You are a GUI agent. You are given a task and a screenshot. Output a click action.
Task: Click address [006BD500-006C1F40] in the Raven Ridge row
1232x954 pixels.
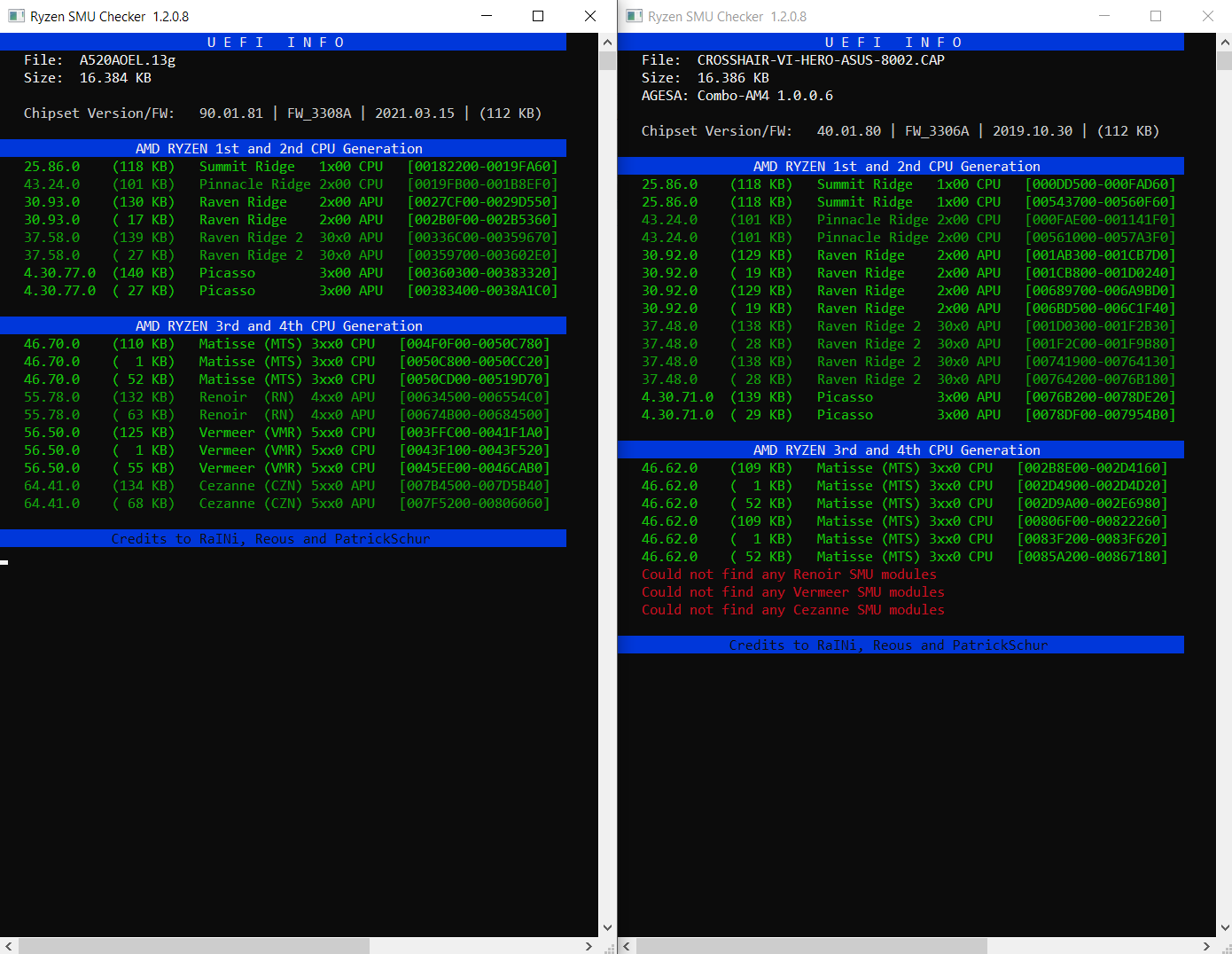click(1101, 309)
